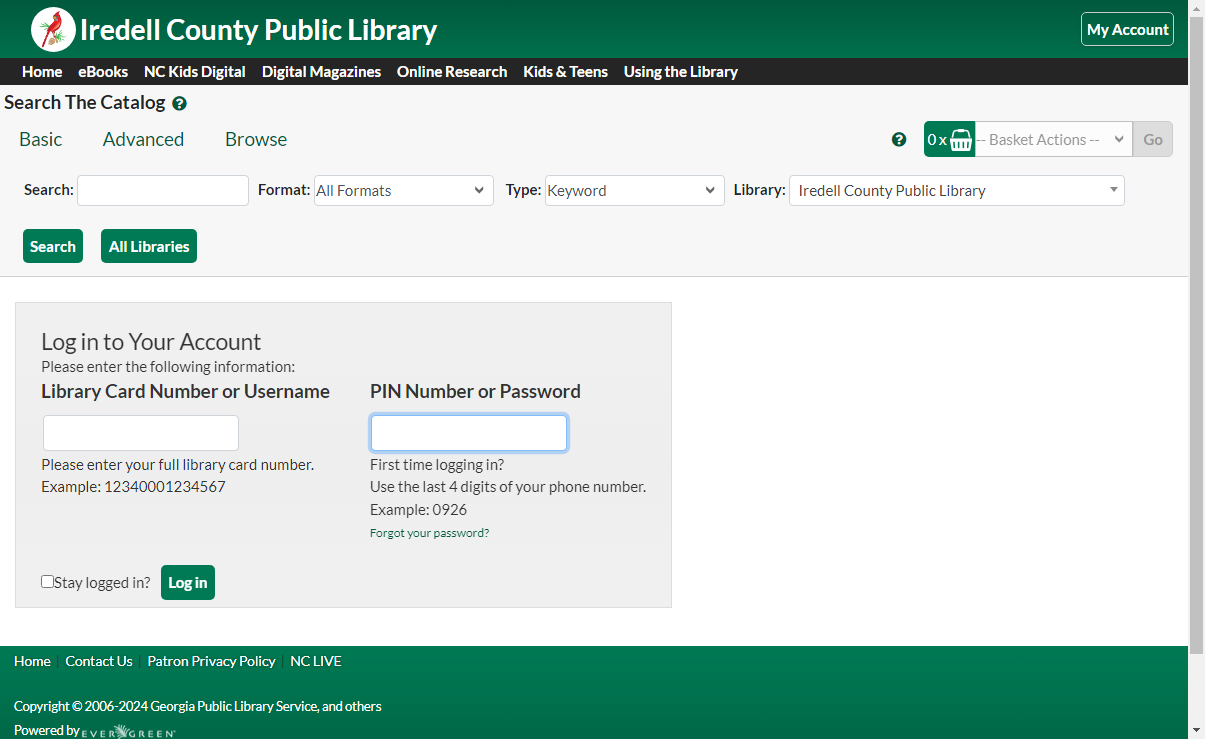1205x739 pixels.
Task: Open the search Type dropdown showing Keyword
Action: (x=635, y=190)
